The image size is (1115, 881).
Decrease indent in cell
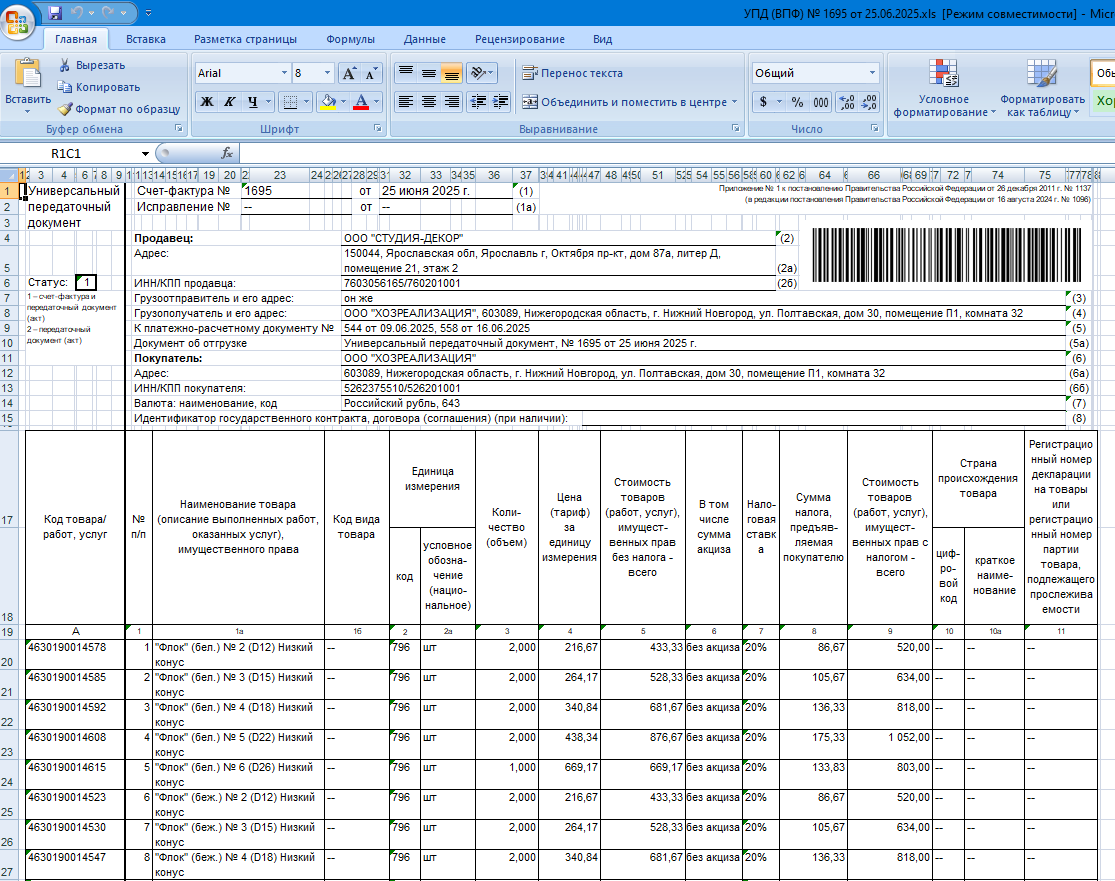coord(479,102)
